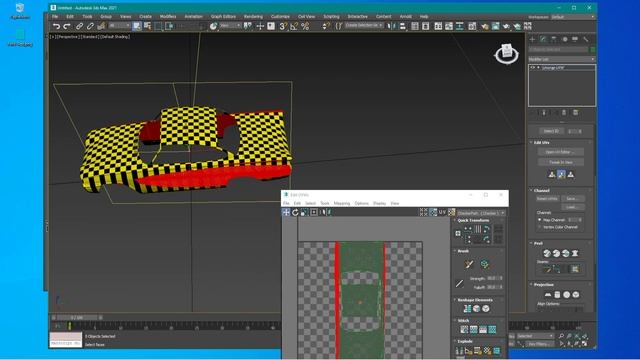Select the Select and Link chain icon
Viewport: 640px width, 360px height.
pyautogui.click(x=79, y=27)
